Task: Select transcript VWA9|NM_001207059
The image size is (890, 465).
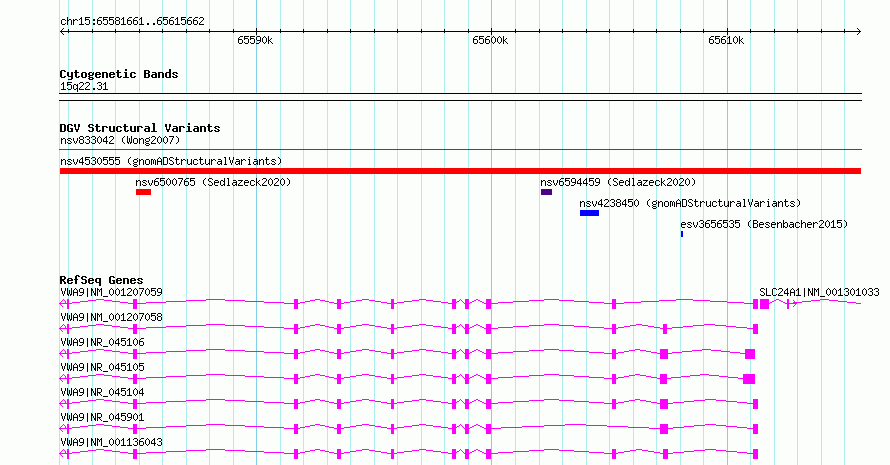Action: pyautogui.click(x=111, y=292)
